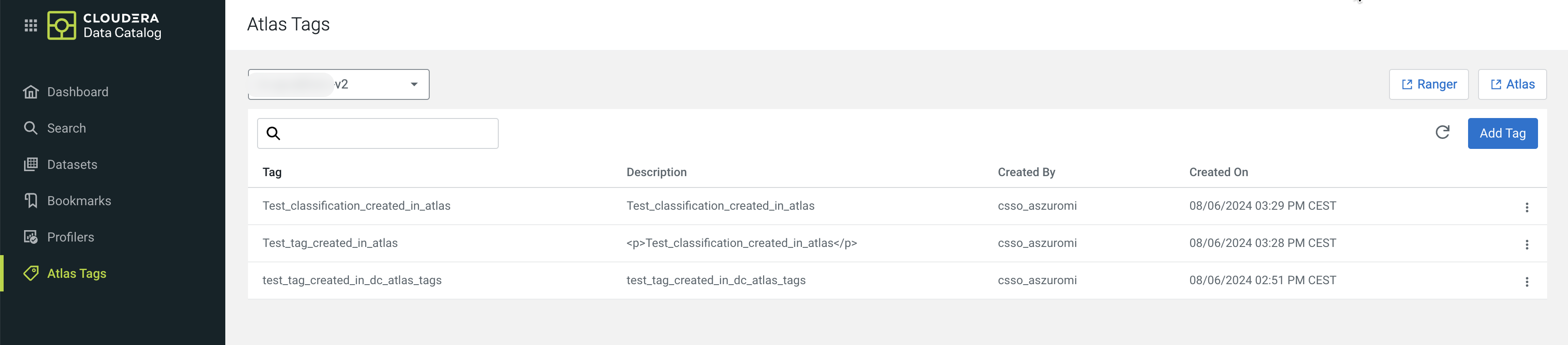Click the Tag column header

[x=272, y=172]
